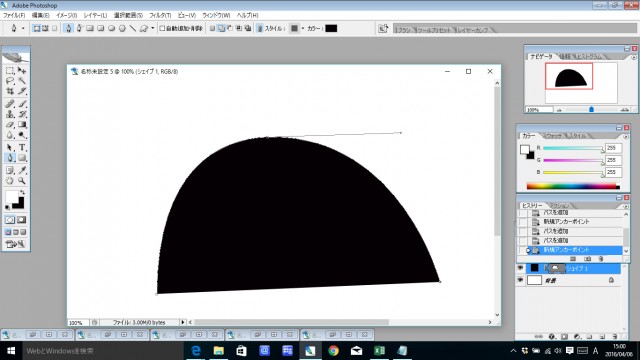Select the Rectangular Marquee tool
This screenshot has height=360, width=640.
point(10,71)
